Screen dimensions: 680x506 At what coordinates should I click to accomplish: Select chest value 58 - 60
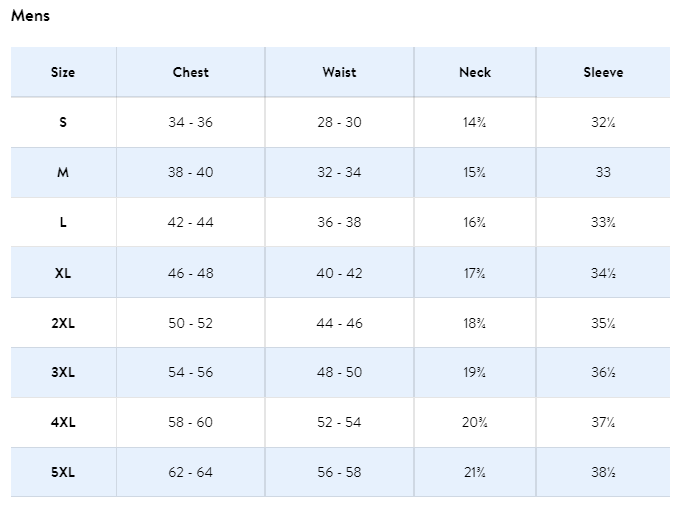190,422
